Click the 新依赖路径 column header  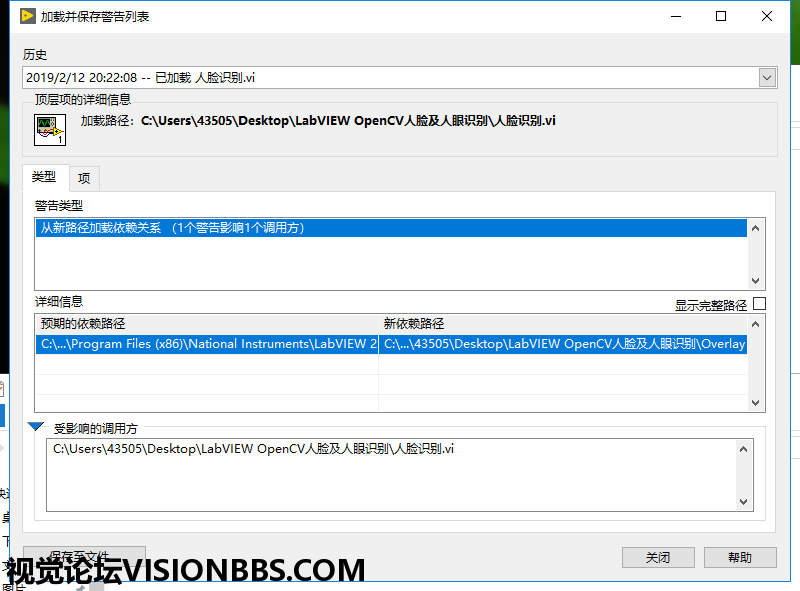point(563,324)
